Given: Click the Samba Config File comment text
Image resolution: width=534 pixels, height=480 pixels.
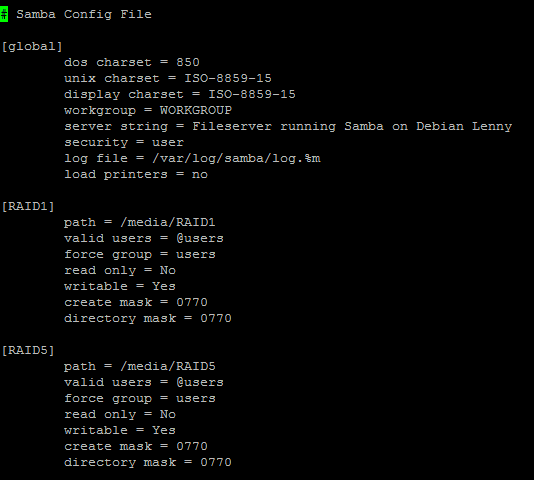Looking at the screenshot, I should (84, 14).
